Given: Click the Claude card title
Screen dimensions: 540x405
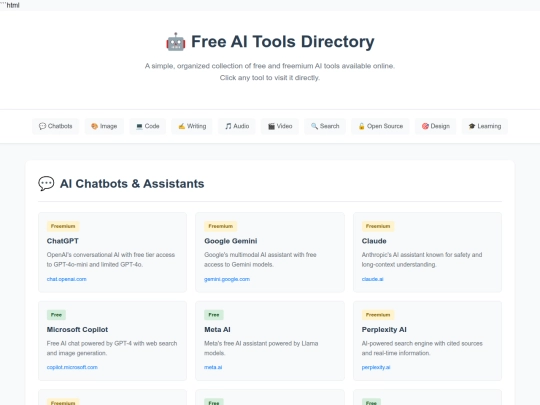Looking at the screenshot, I should 374,241.
